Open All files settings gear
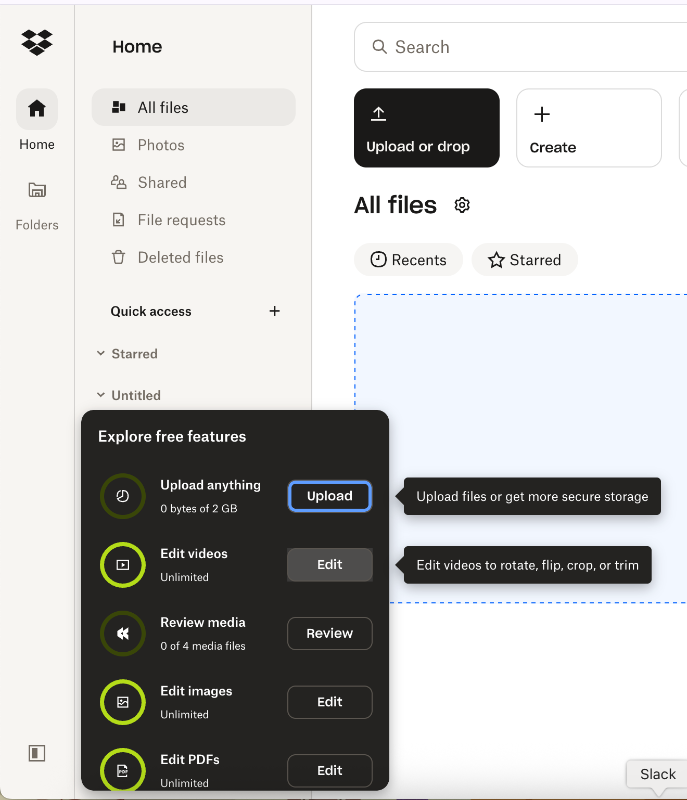This screenshot has width=687, height=800. [x=462, y=205]
